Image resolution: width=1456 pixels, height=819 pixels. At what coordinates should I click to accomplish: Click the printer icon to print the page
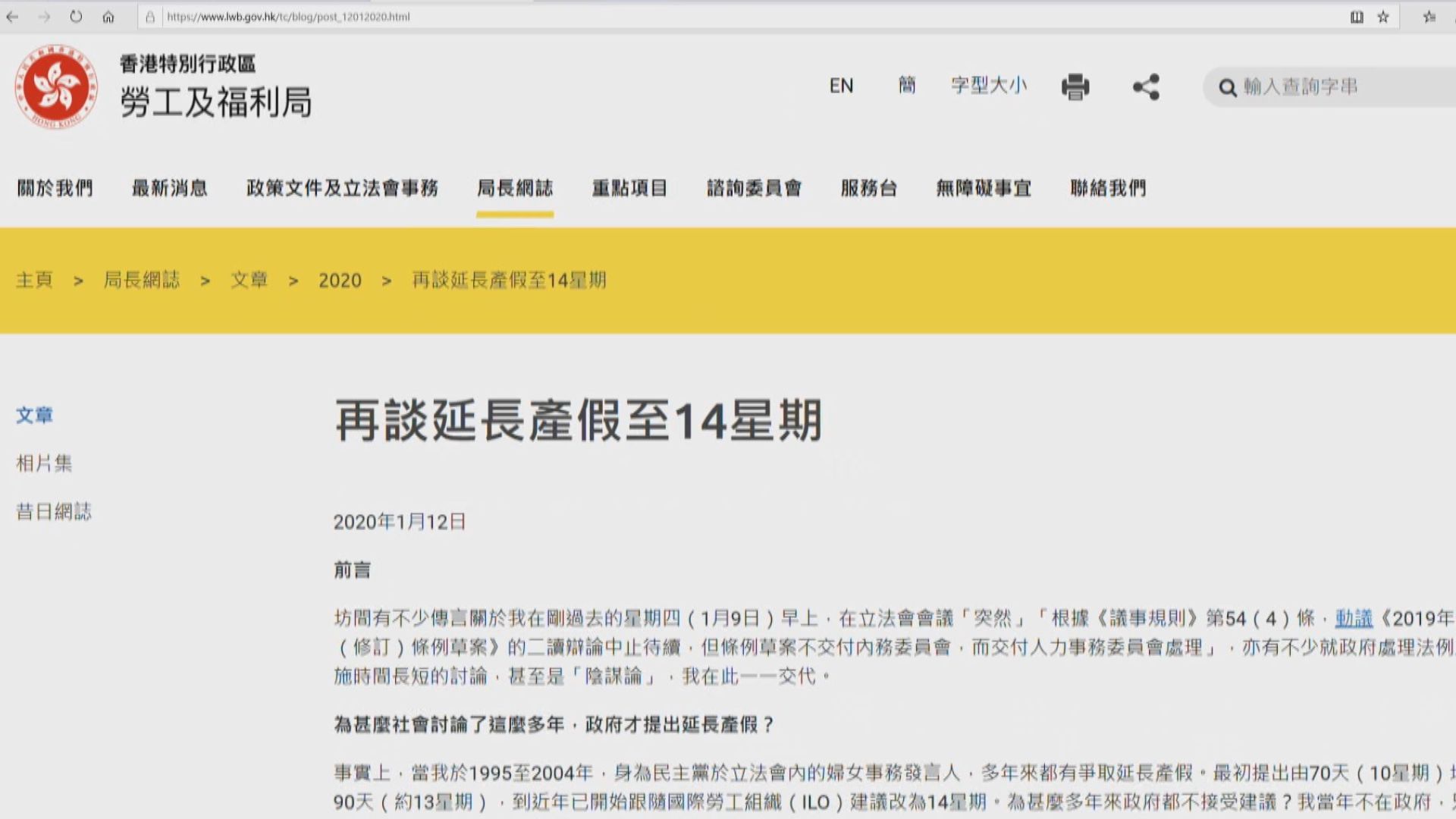click(1075, 87)
